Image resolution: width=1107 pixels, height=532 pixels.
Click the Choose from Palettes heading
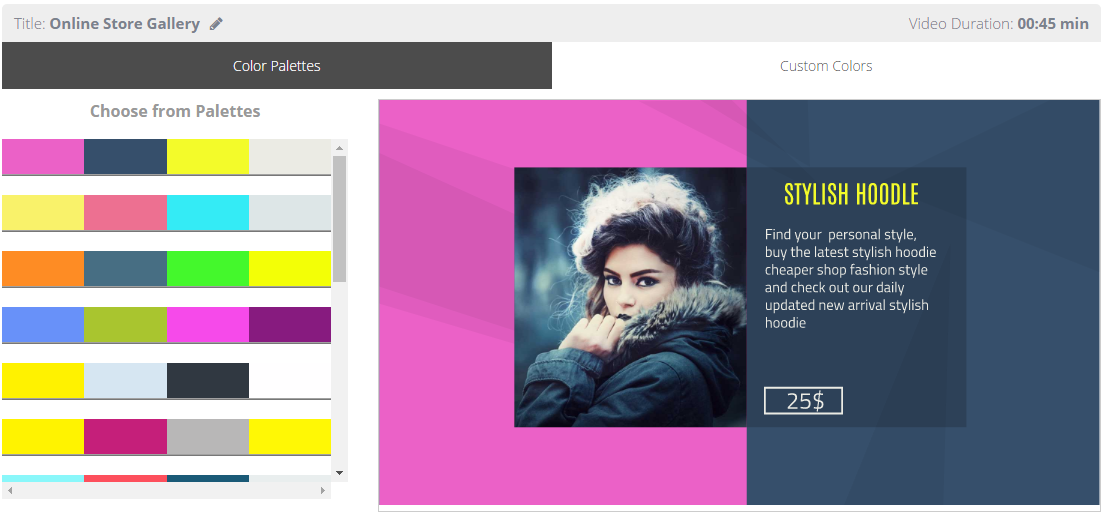175,111
